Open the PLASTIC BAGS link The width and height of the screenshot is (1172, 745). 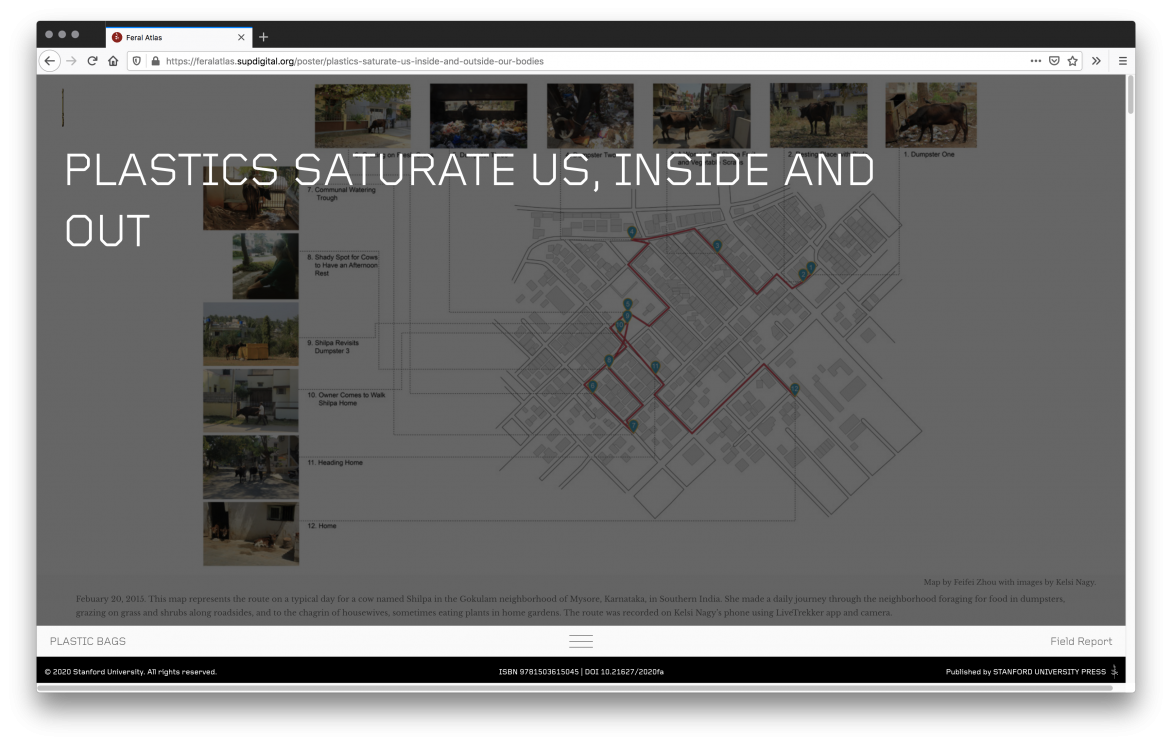[87, 640]
